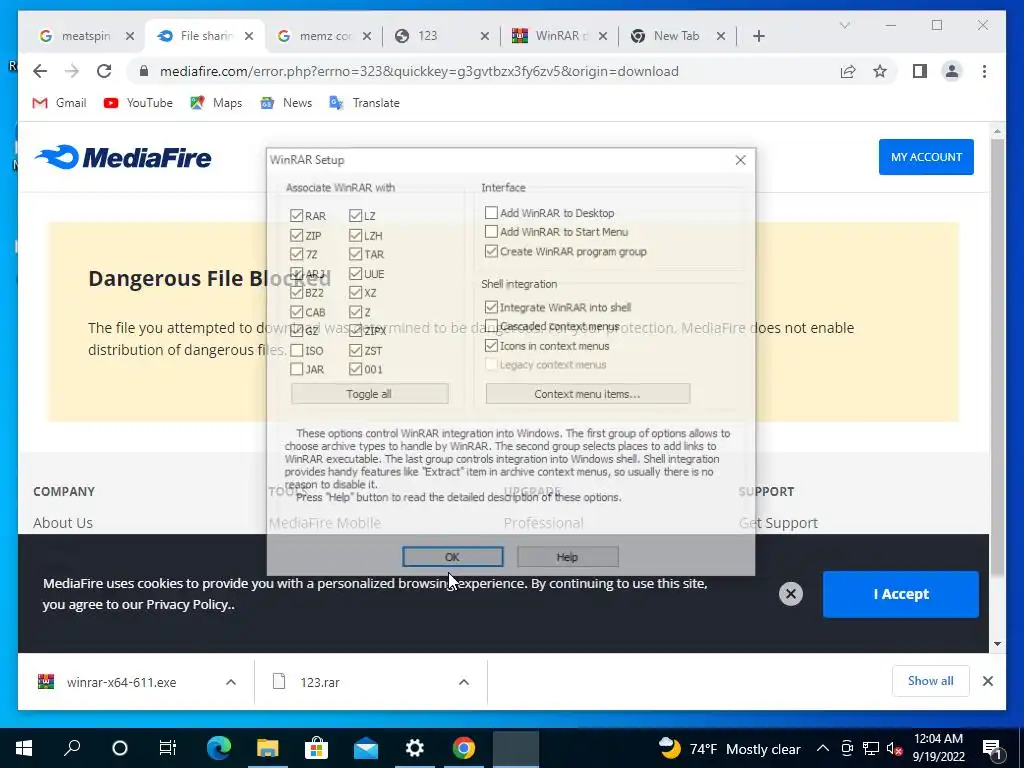Open Microsoft Edge from taskbar
This screenshot has height=768, width=1024.
click(x=219, y=748)
